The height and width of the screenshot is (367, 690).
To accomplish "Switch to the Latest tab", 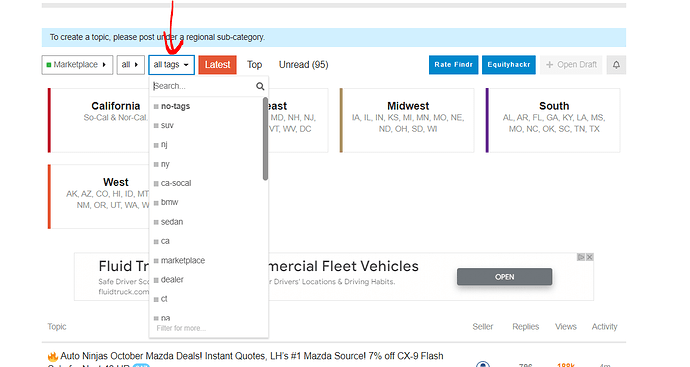I will 217,65.
